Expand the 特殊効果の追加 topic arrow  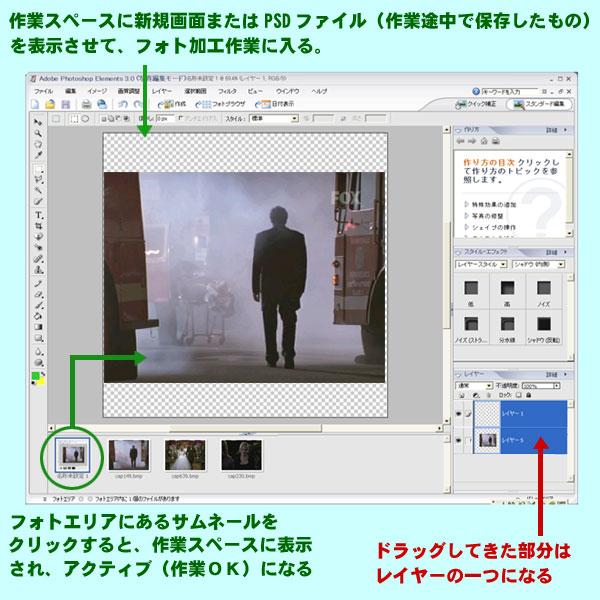click(466, 204)
